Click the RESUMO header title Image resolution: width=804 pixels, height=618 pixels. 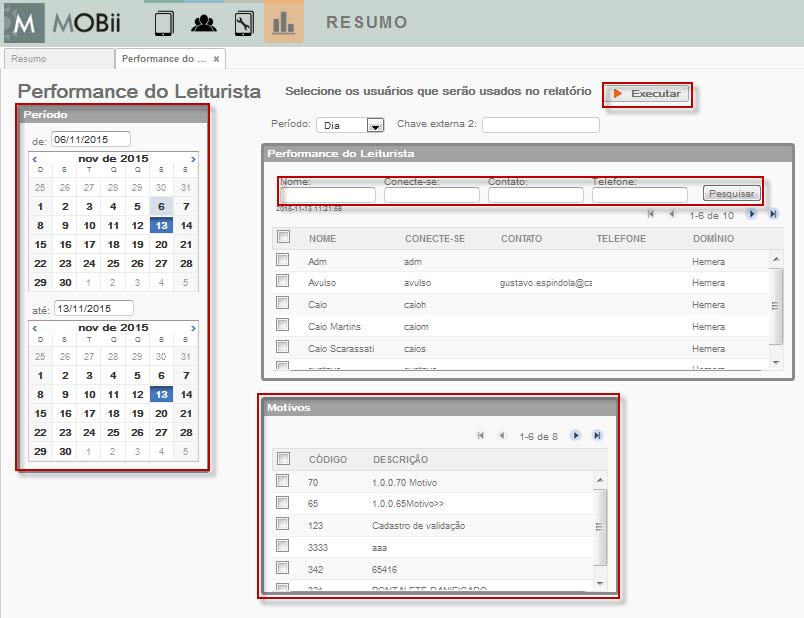pos(367,22)
